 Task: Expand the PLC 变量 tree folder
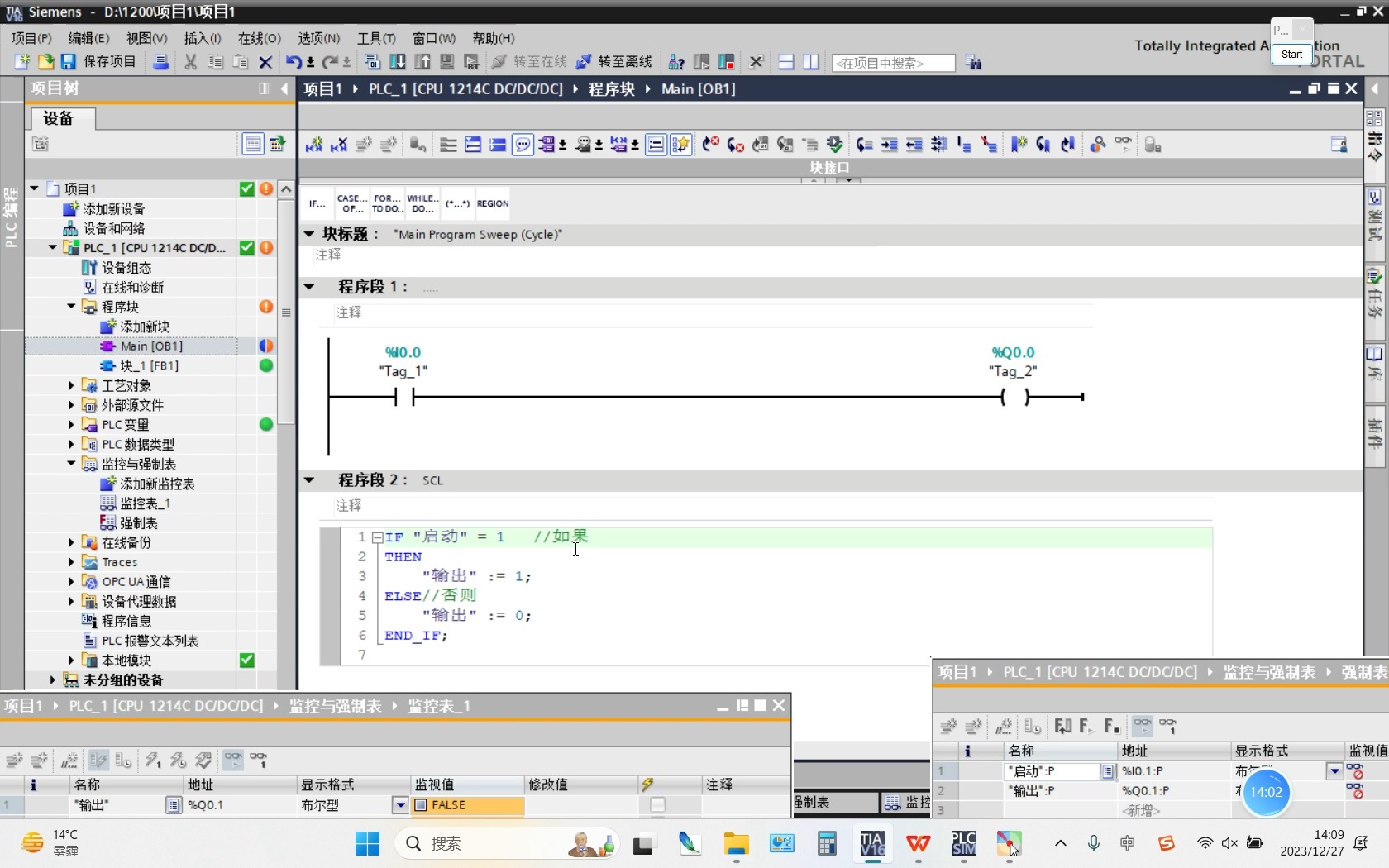[71, 424]
